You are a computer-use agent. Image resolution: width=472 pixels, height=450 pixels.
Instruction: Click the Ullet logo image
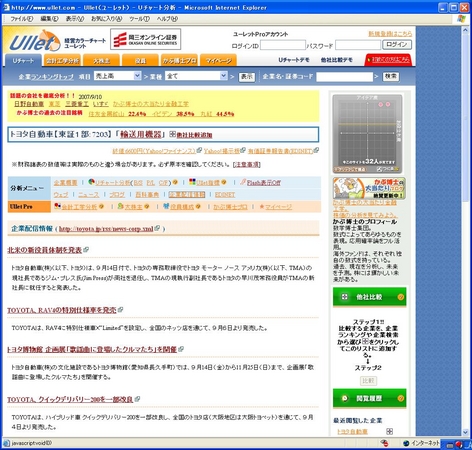pos(35,41)
